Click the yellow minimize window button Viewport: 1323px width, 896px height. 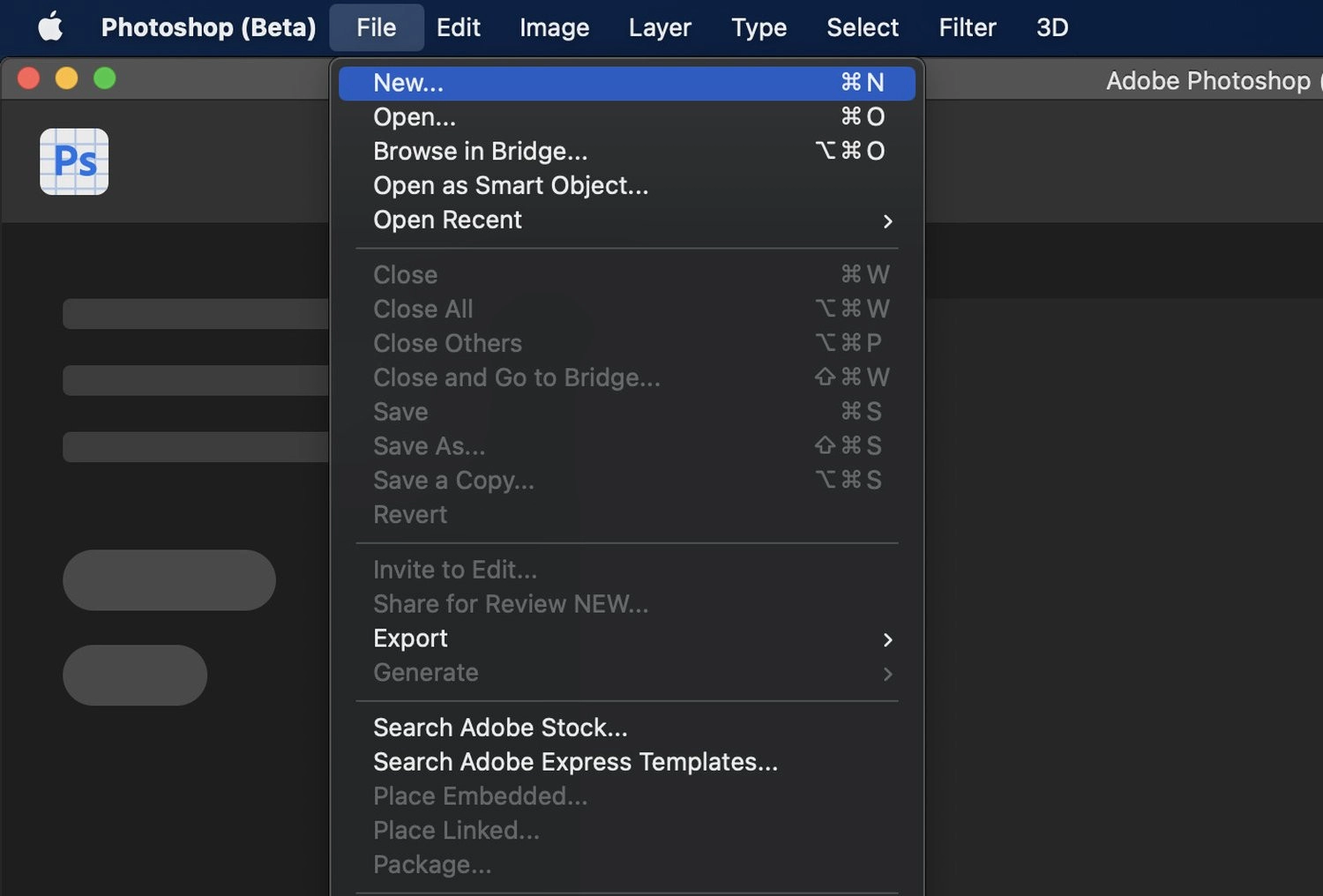[x=66, y=78]
